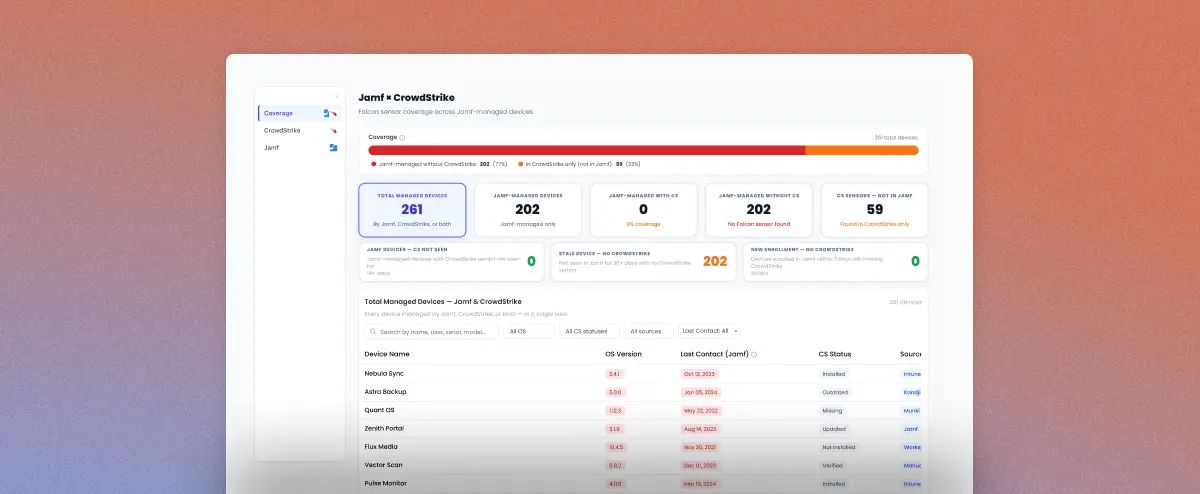This screenshot has width=1200, height=494.
Task: Click the 261 total devices label
Action: tap(896, 137)
